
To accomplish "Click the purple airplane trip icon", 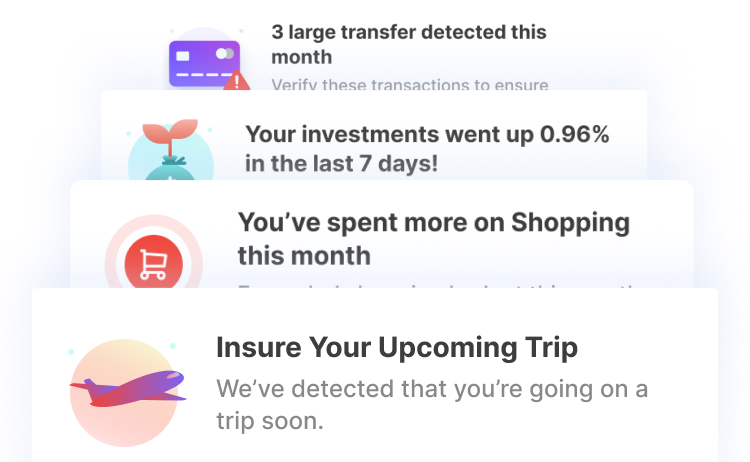I will 128,389.
